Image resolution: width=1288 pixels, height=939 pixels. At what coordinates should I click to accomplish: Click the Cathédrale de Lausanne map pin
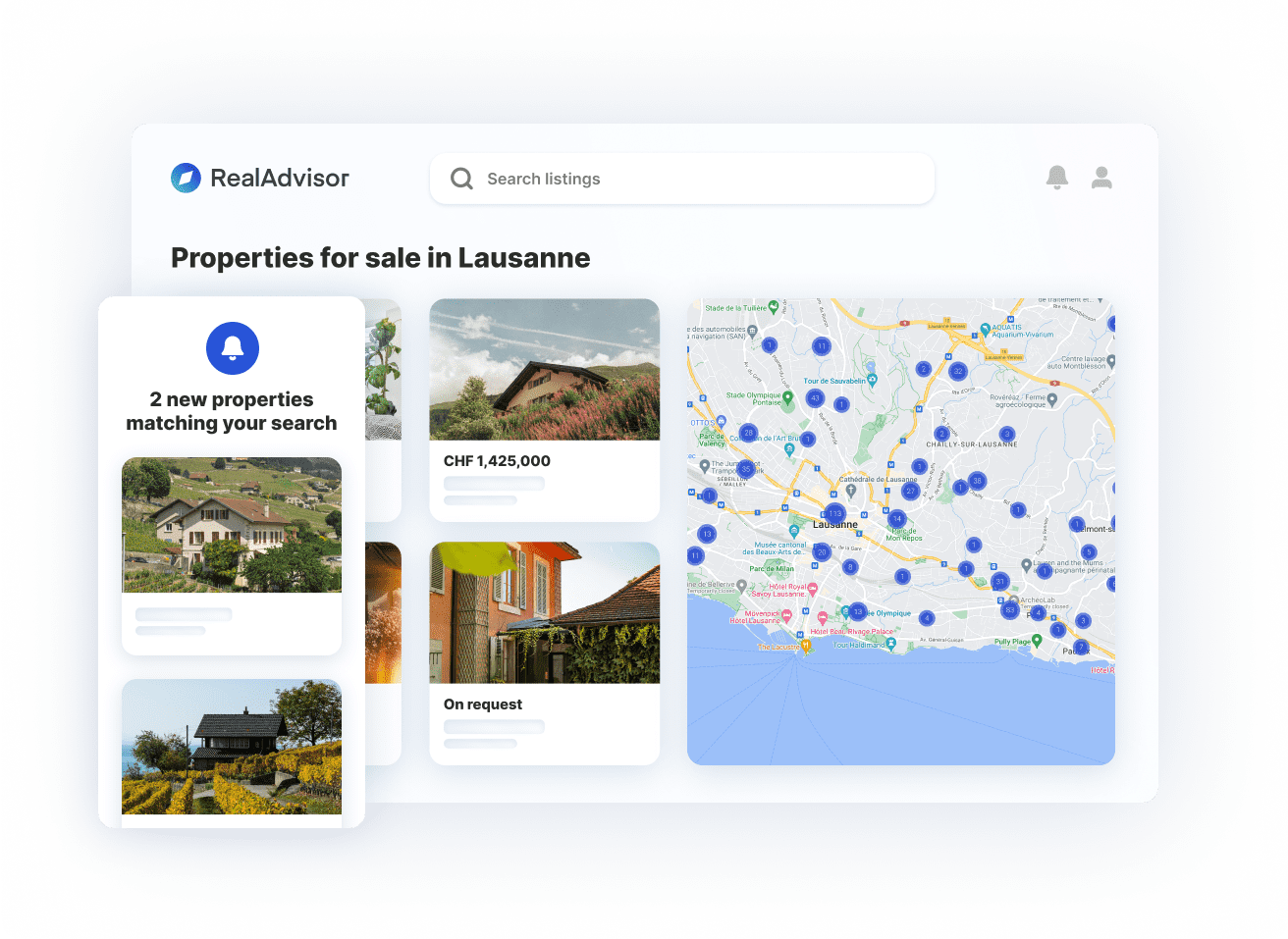coord(851,490)
